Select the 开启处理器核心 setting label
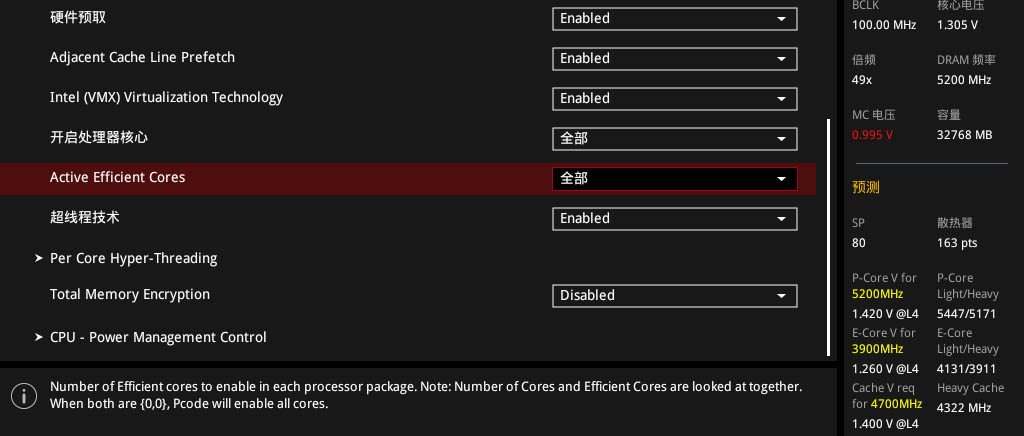The image size is (1024, 436). tap(99, 138)
